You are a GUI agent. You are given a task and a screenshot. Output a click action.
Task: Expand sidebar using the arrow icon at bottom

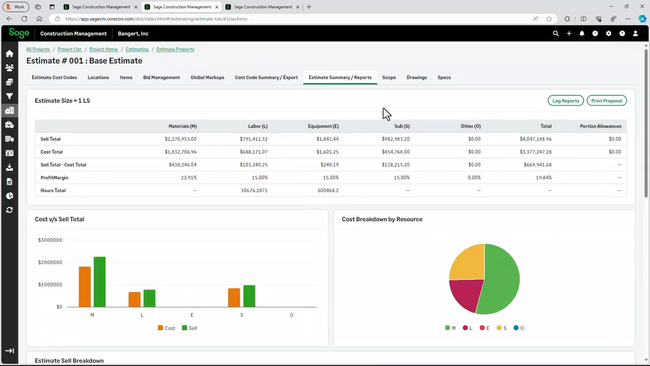click(x=9, y=351)
